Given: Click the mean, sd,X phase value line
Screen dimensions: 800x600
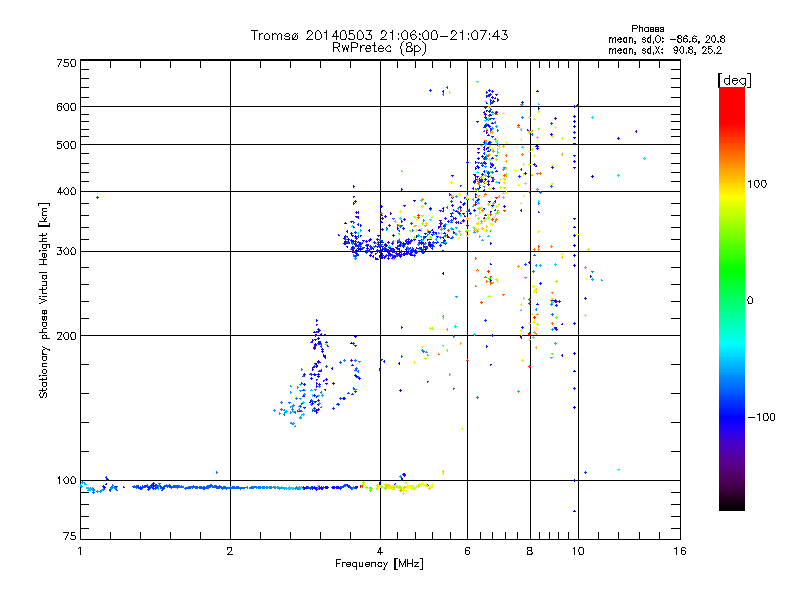Looking at the screenshot, I should pyautogui.click(x=665, y=51).
